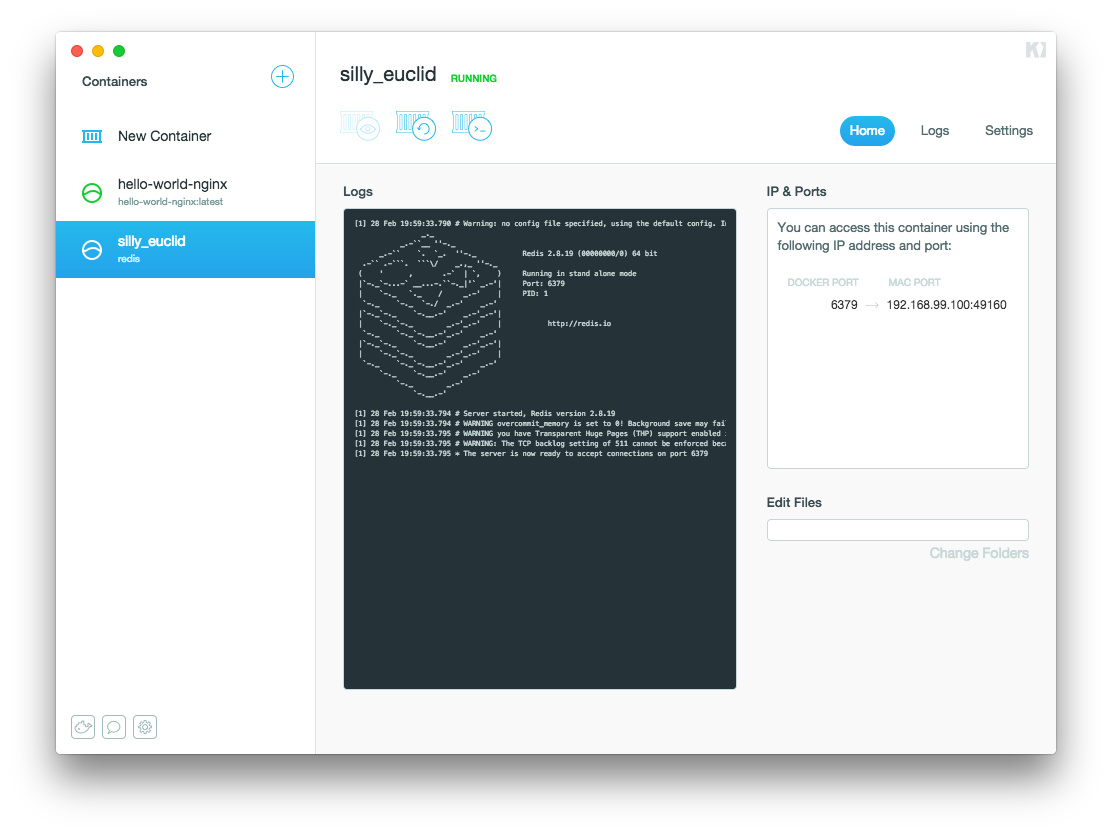Click the RUNNING status label

[473, 78]
